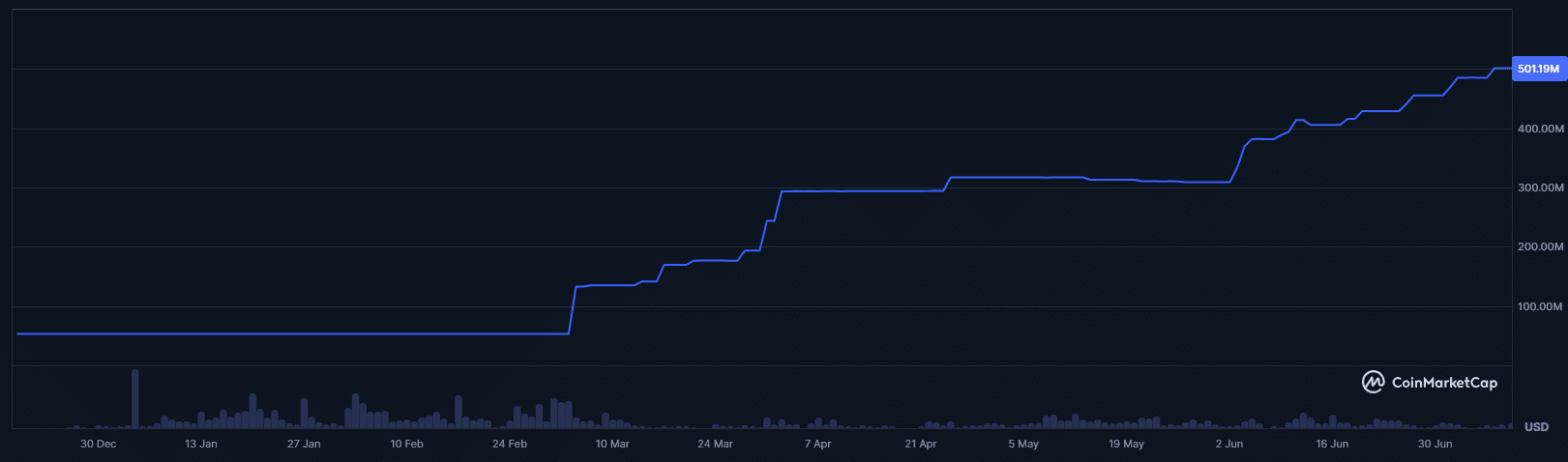Click the 300.00M axis label
The image size is (1568, 462).
tap(1541, 188)
